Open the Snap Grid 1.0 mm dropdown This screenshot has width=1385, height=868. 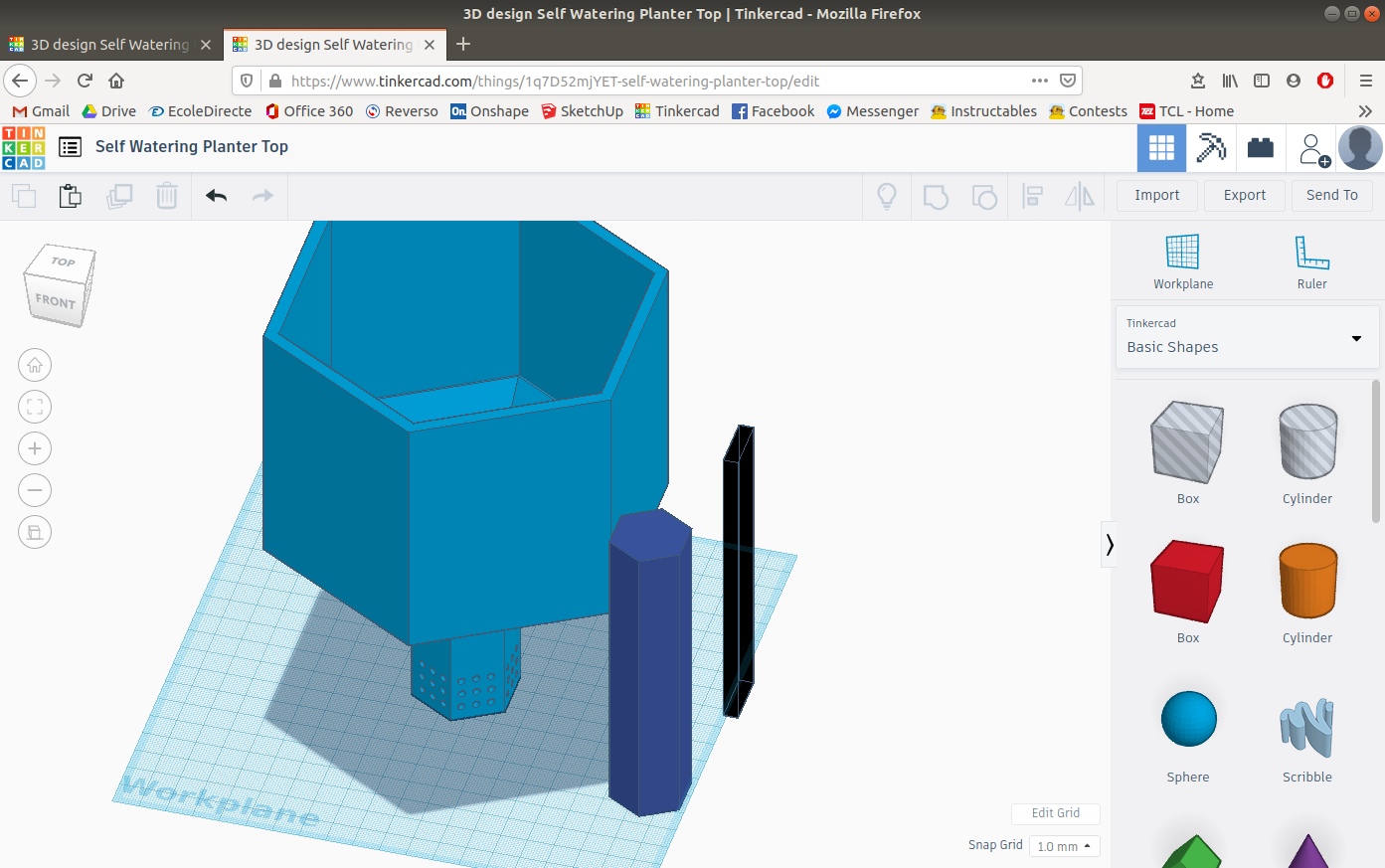point(1064,846)
